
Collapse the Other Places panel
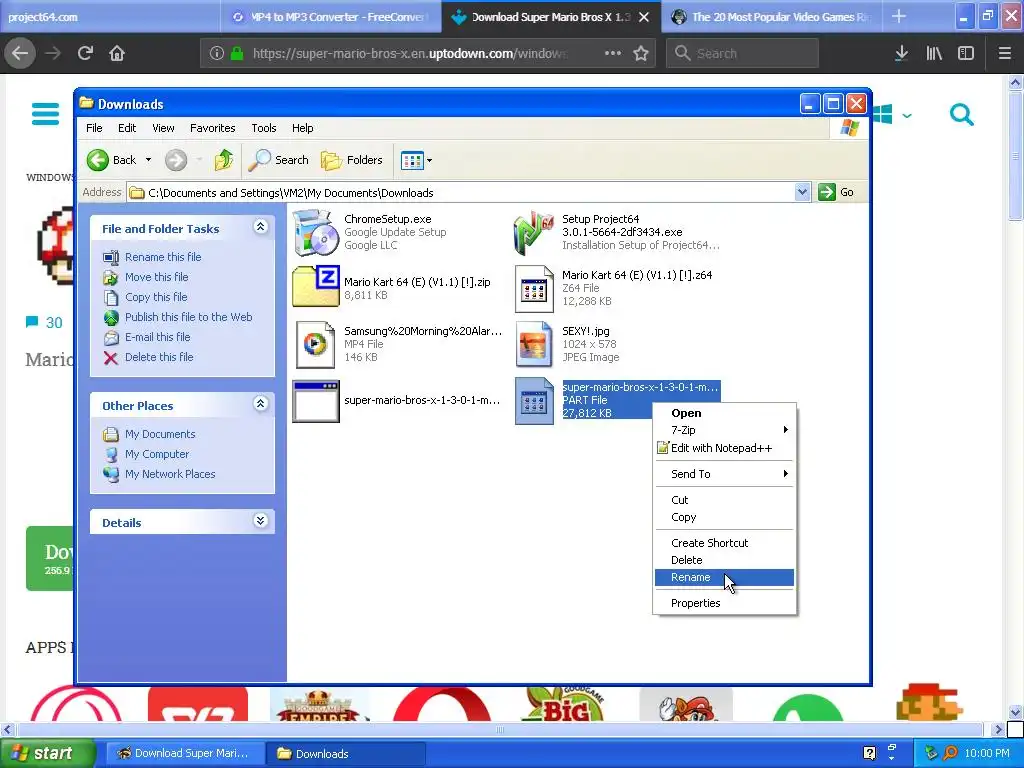point(261,404)
